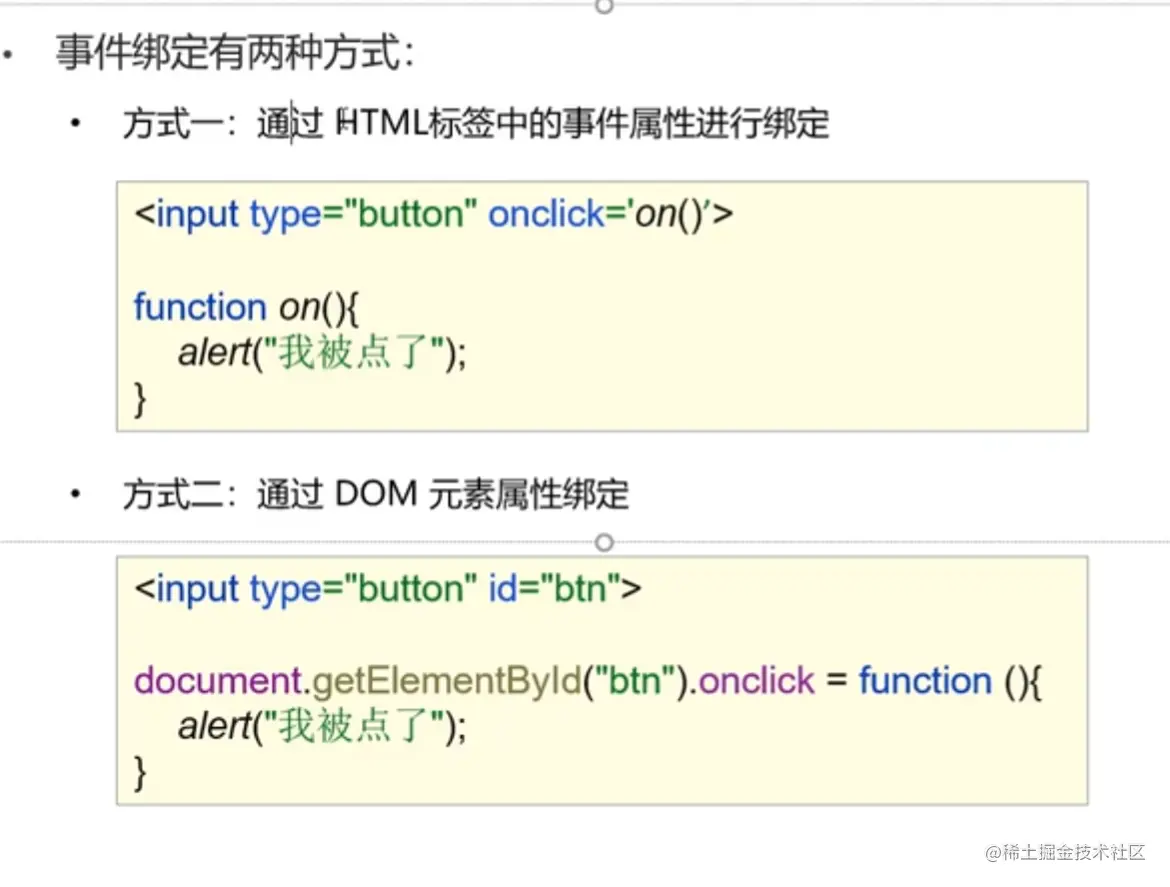1170x887 pixels.
Task: Click the heading 事件绑定有两种方式
Action: click(235, 53)
